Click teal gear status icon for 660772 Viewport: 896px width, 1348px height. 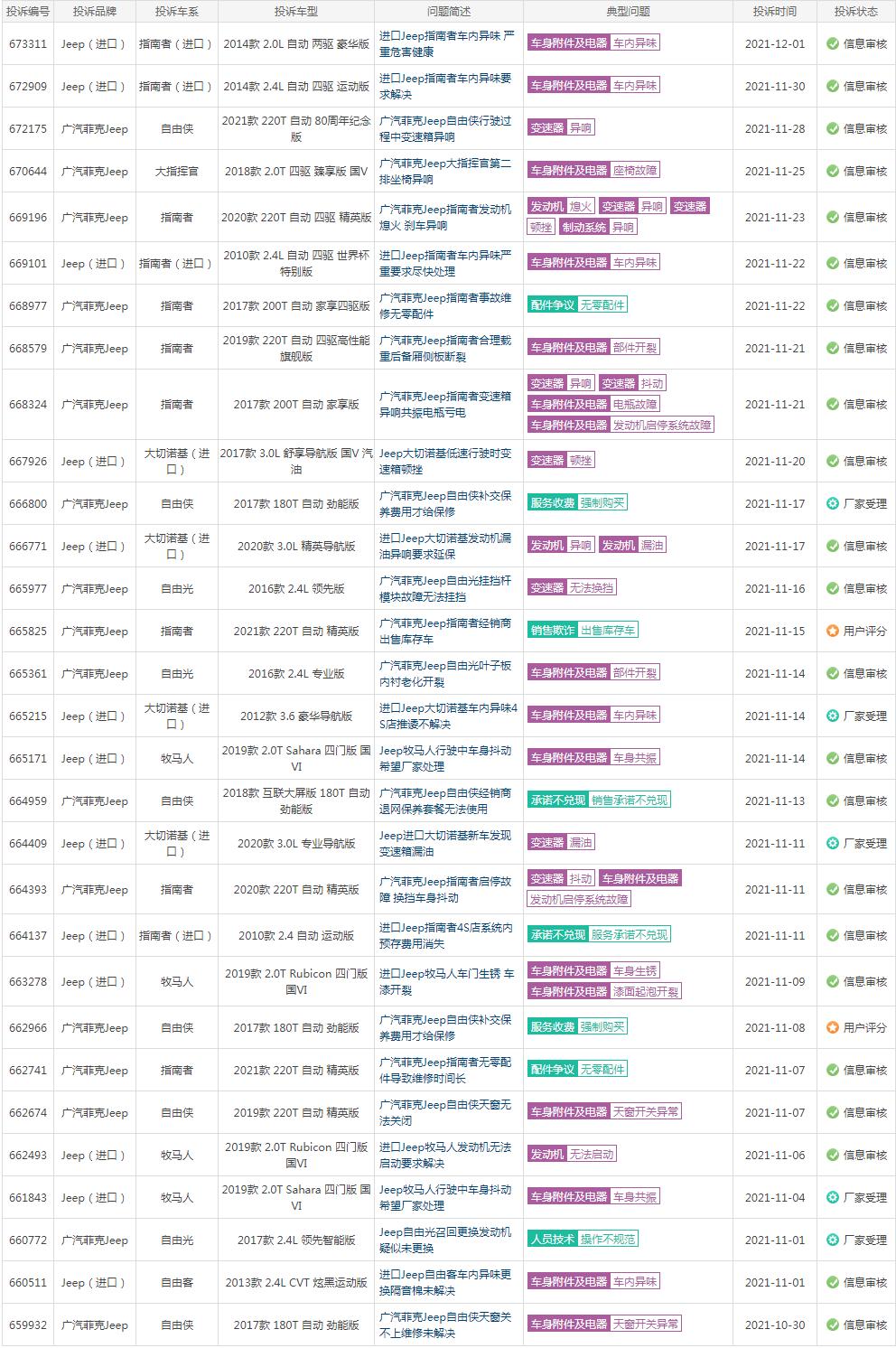tap(833, 1240)
